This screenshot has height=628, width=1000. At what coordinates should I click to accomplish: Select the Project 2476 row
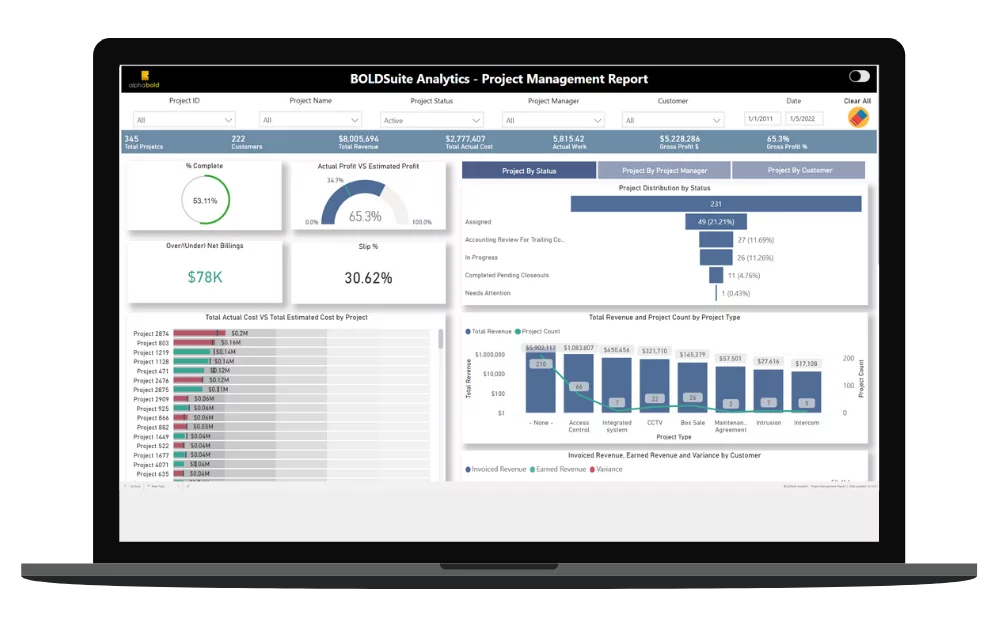[x=281, y=380]
